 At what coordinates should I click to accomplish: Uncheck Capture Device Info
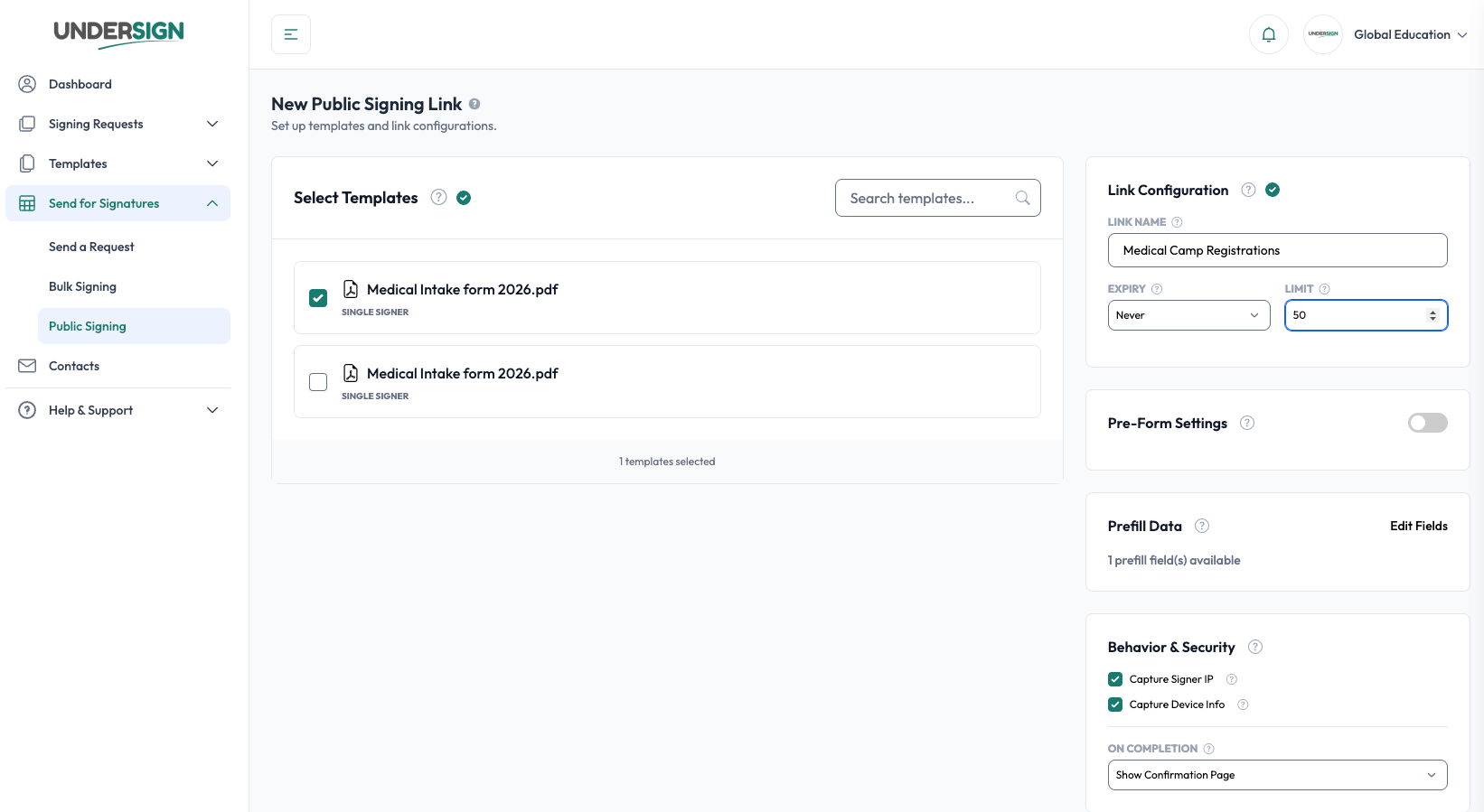coord(1115,705)
